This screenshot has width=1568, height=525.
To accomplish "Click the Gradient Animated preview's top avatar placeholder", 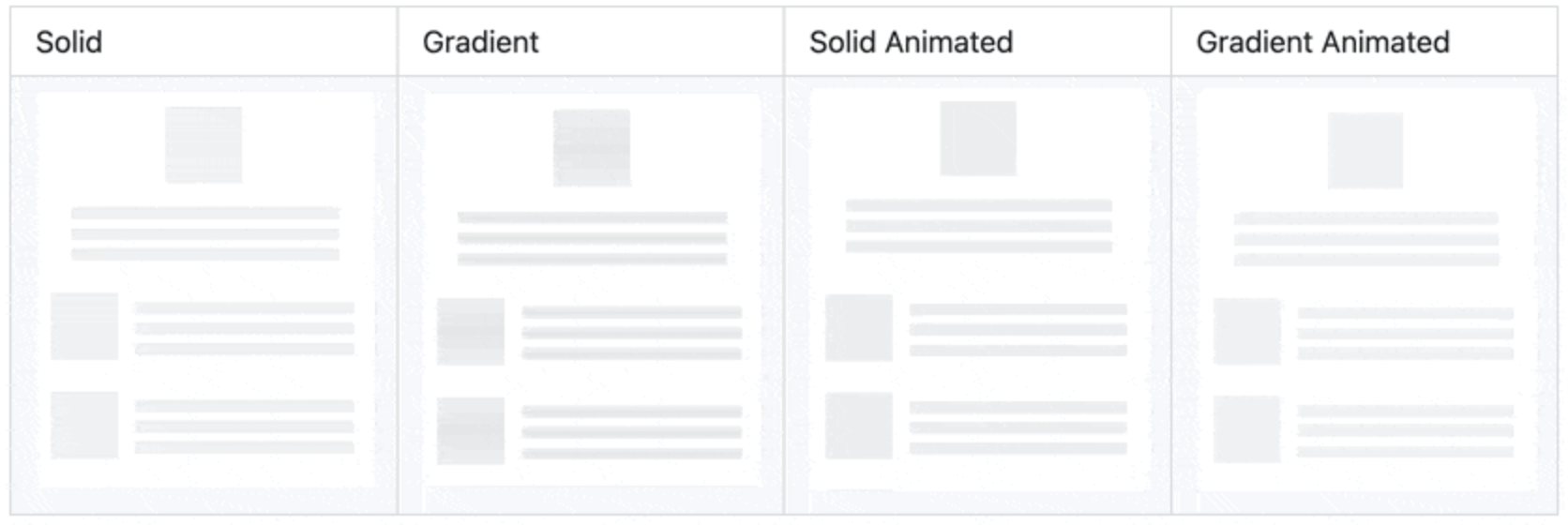I will point(1365,150).
